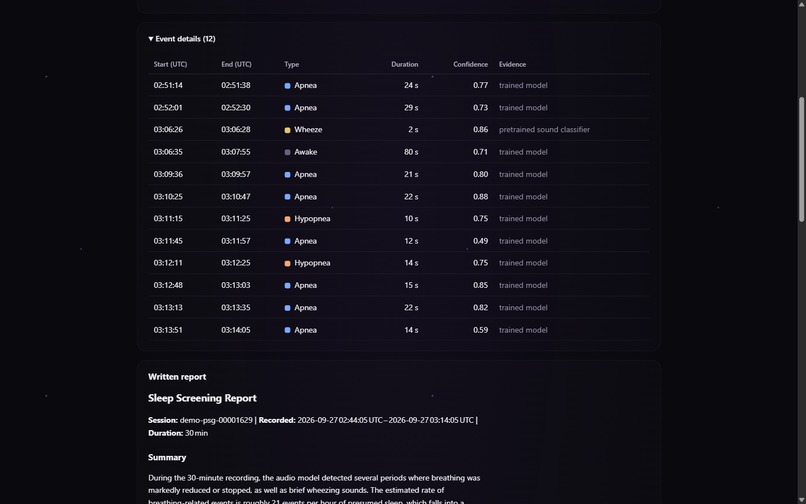
Task: Click yellow swatch next to Wheeze
Action: (x=287, y=130)
